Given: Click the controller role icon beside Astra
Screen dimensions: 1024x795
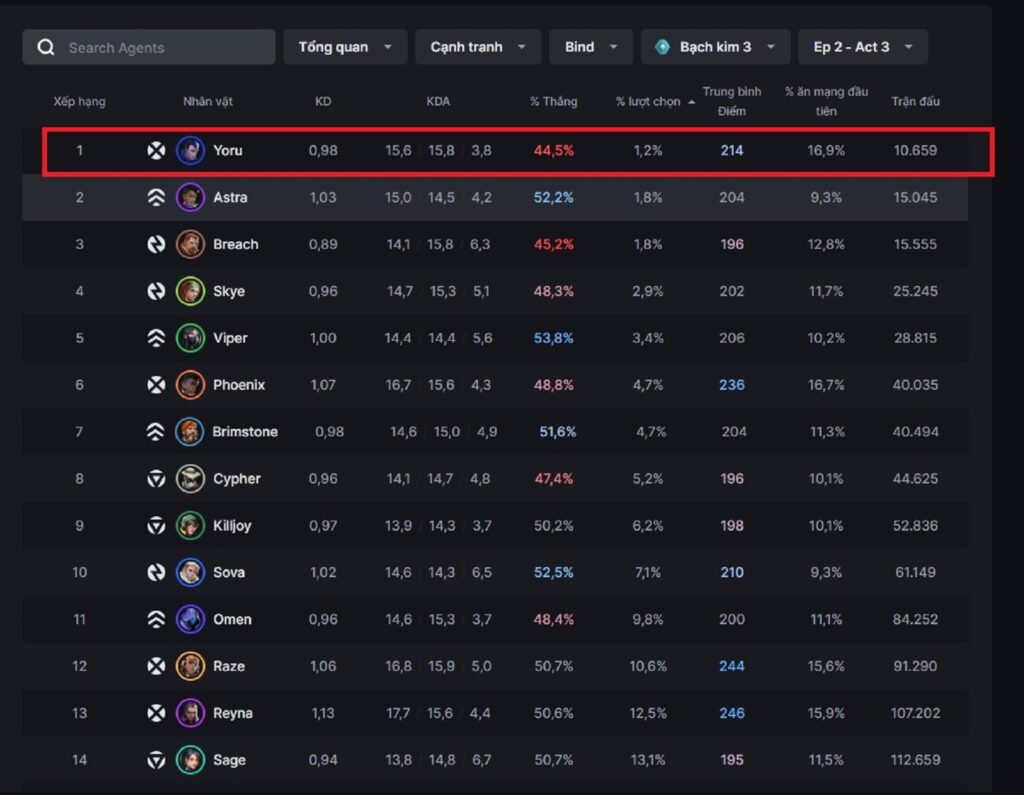Looking at the screenshot, I should click(156, 197).
